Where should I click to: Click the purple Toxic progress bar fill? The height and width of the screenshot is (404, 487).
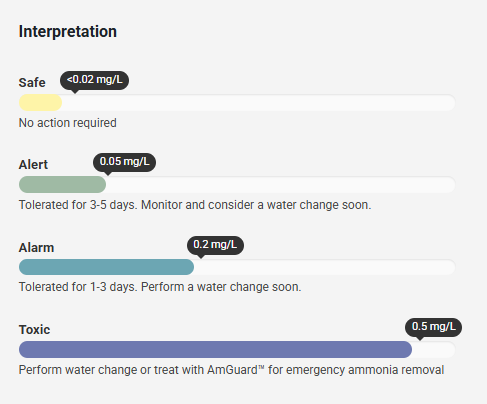pos(215,350)
